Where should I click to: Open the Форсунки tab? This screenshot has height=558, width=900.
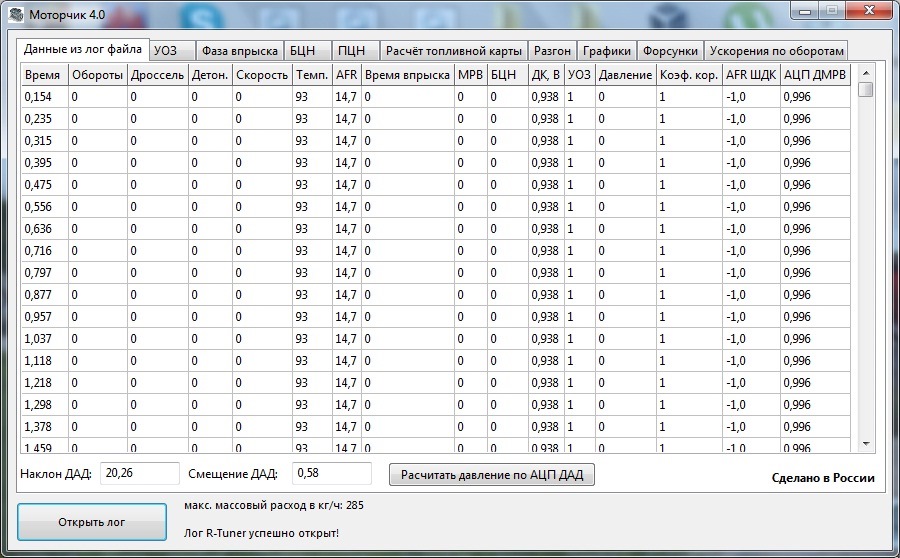pos(670,51)
